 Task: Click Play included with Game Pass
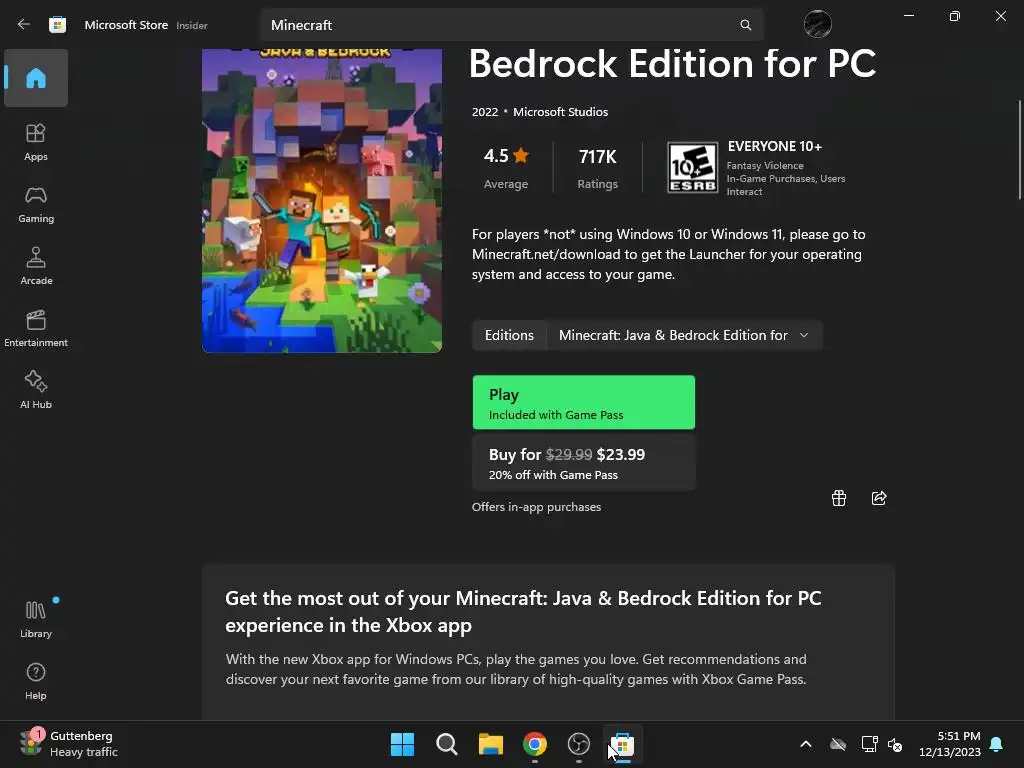(x=584, y=402)
